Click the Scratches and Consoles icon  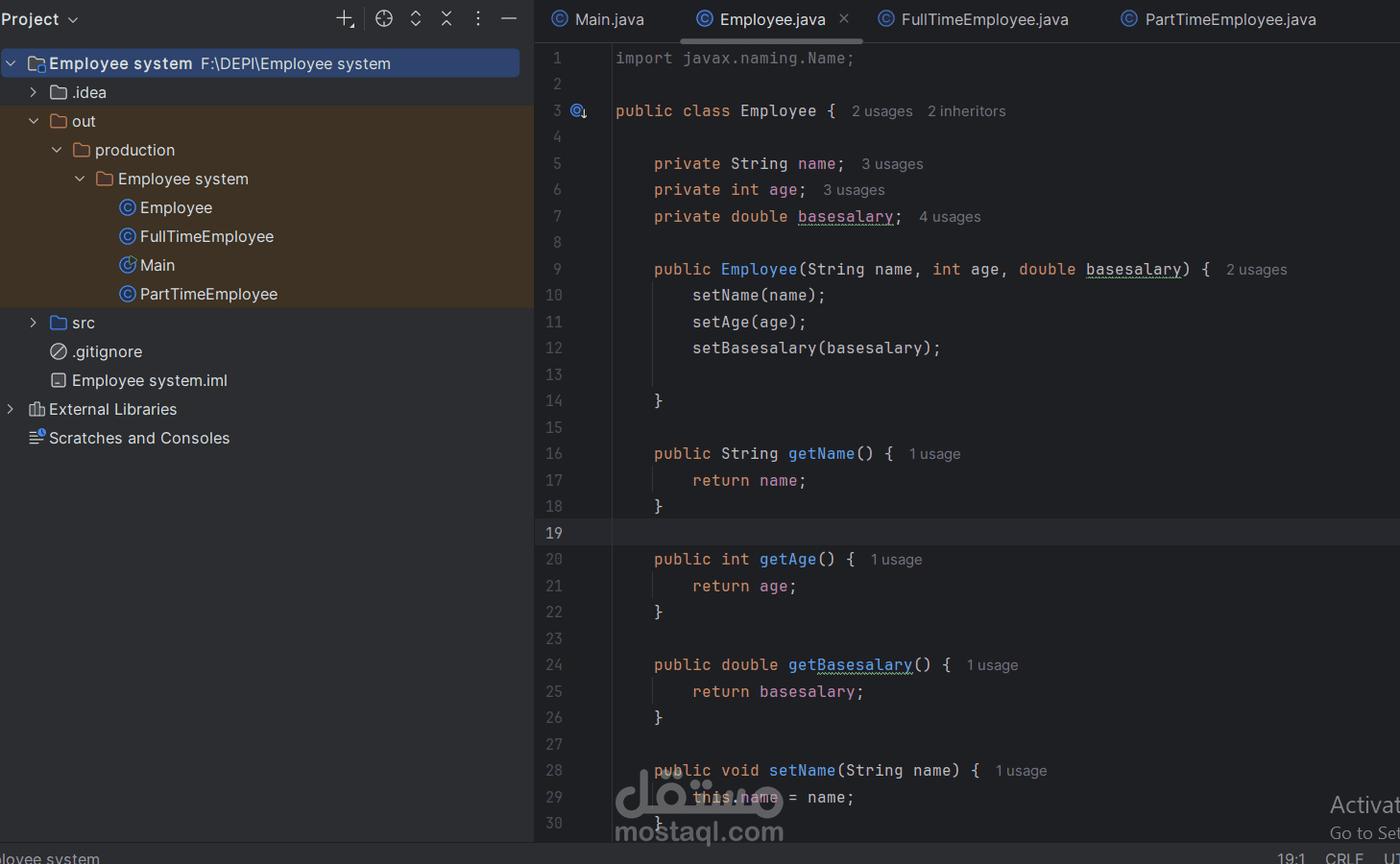click(37, 438)
